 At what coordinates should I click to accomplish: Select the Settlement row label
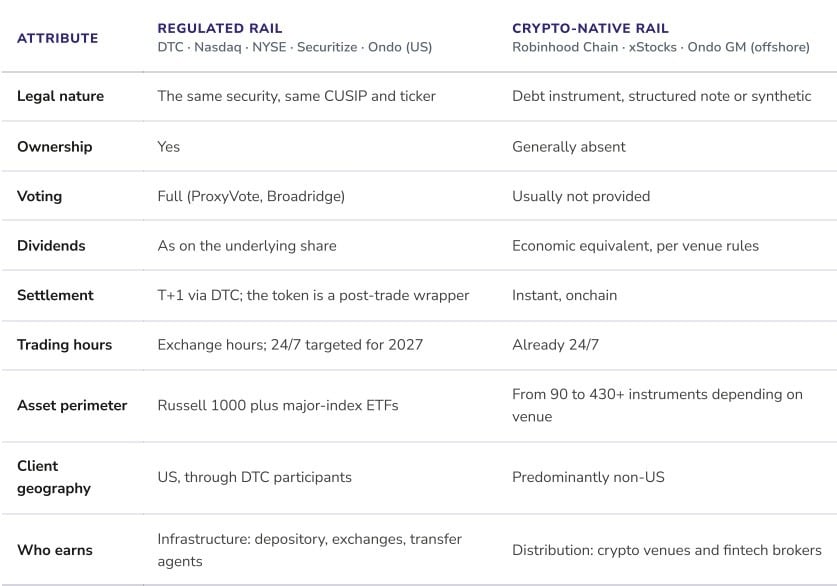coord(55,295)
